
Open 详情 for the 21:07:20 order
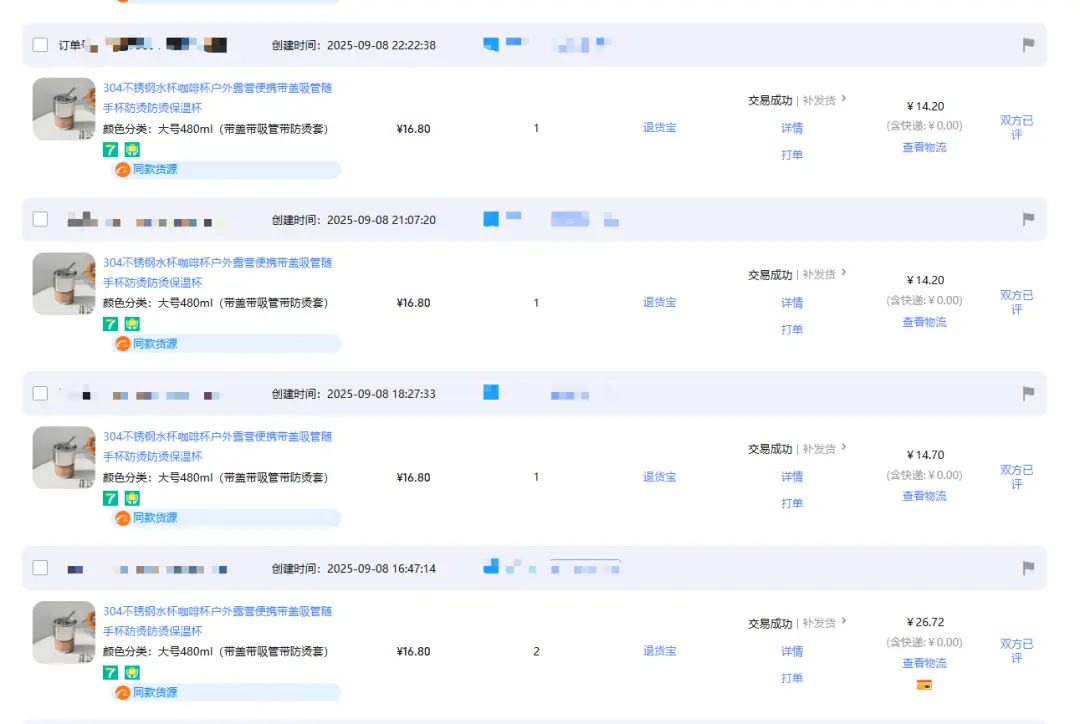point(792,303)
